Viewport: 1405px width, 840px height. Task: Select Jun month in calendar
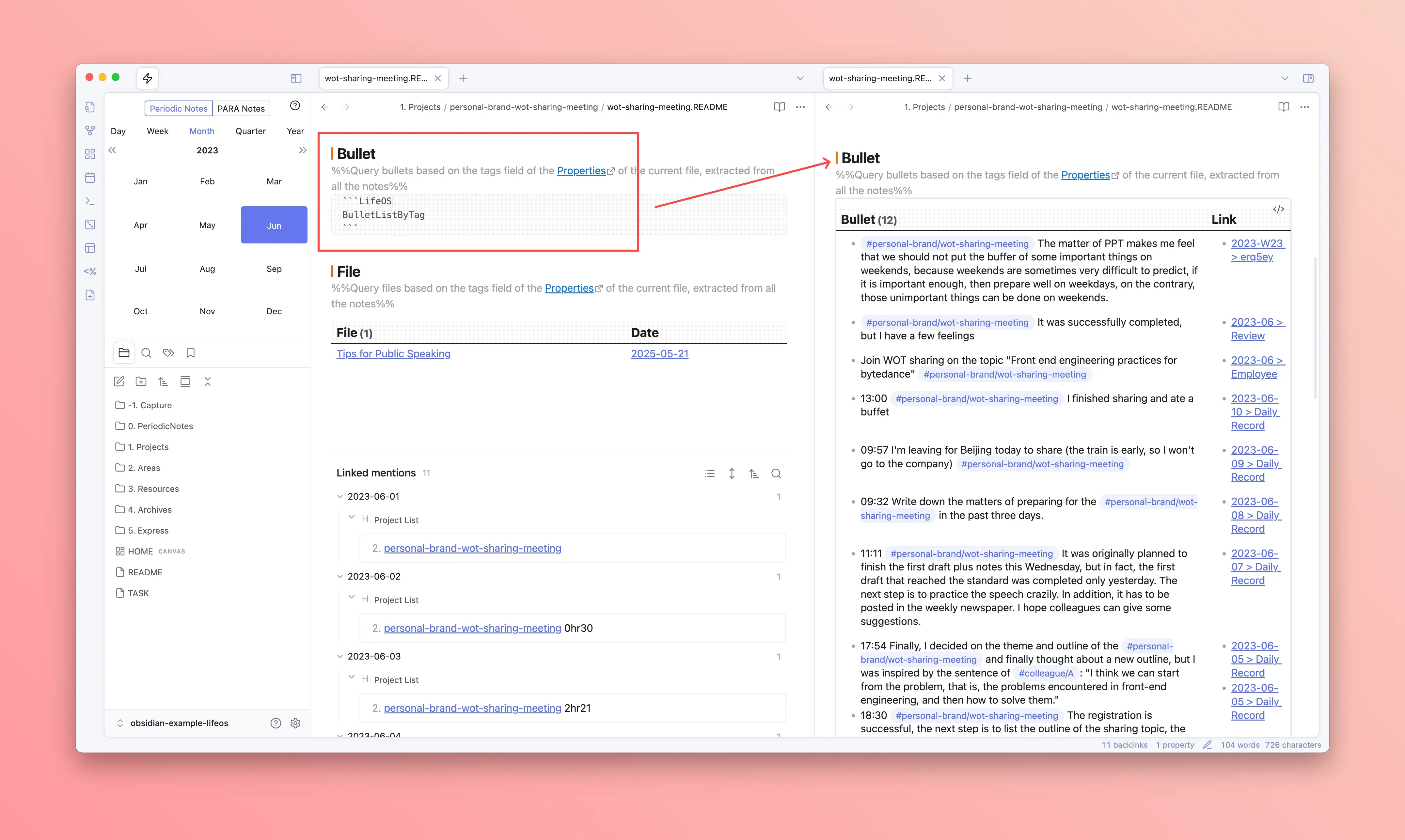click(x=274, y=225)
